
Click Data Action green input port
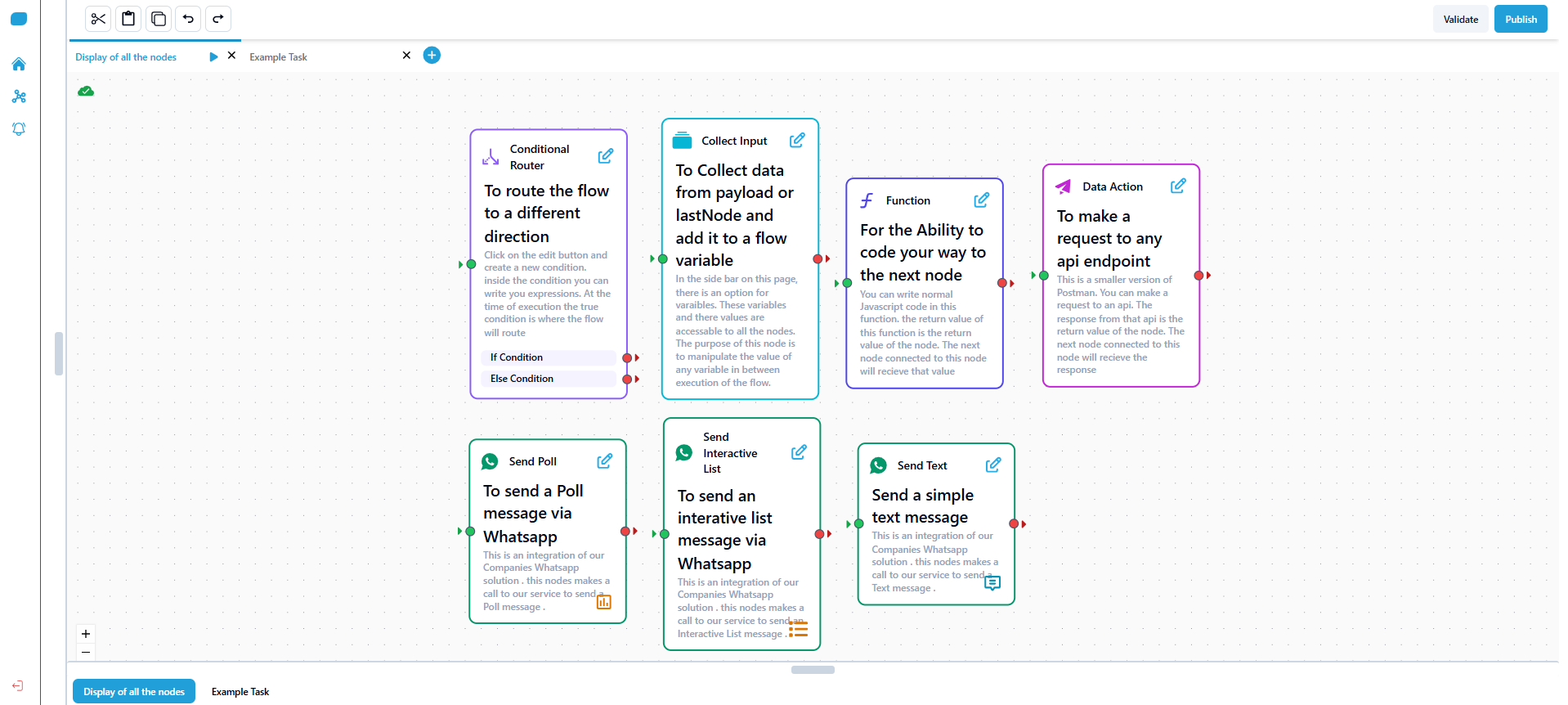tap(1044, 276)
